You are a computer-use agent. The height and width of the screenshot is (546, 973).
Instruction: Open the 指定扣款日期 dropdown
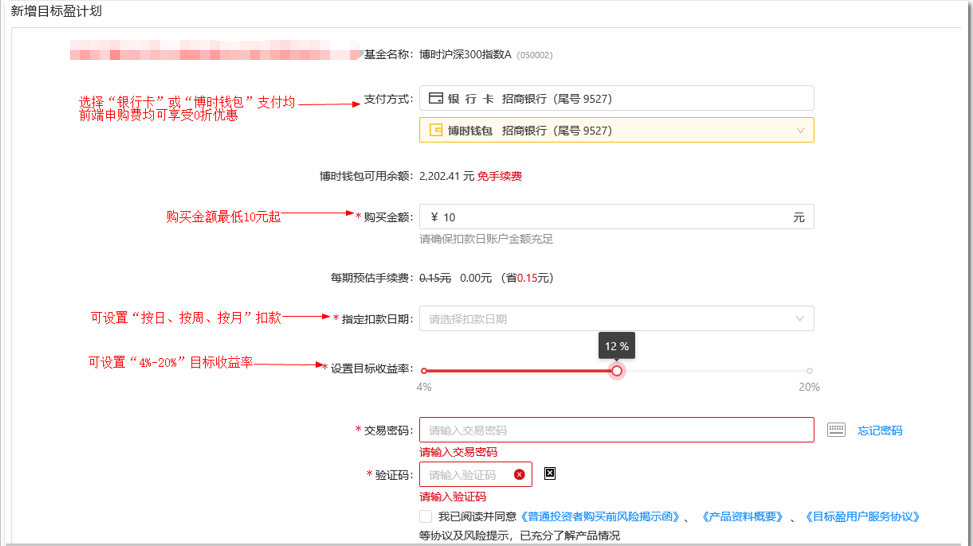point(616,319)
